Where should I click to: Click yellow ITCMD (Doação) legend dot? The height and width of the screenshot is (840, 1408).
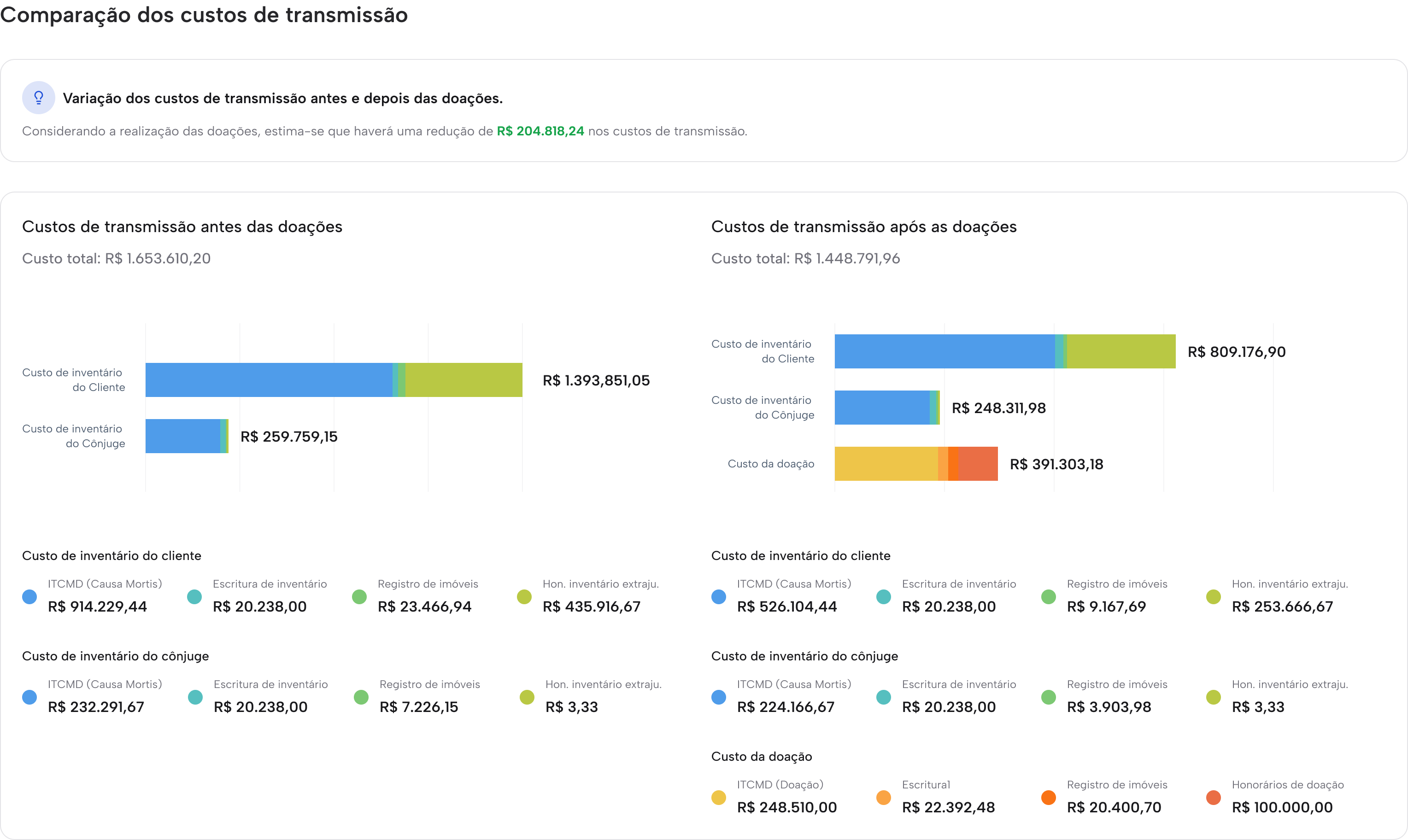point(718,798)
